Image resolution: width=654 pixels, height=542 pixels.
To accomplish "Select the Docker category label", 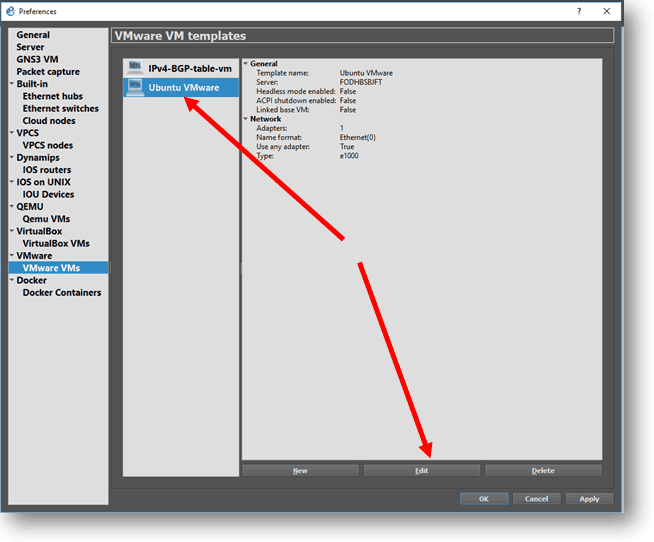I will click(x=31, y=280).
